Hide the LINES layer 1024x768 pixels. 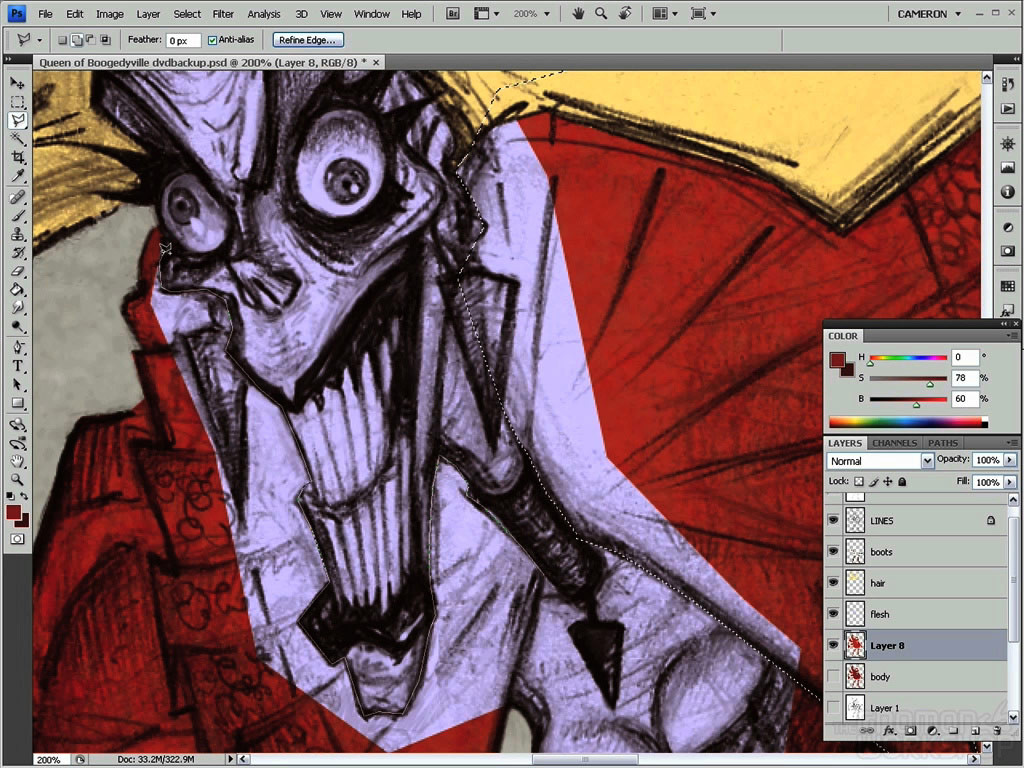[x=834, y=520]
